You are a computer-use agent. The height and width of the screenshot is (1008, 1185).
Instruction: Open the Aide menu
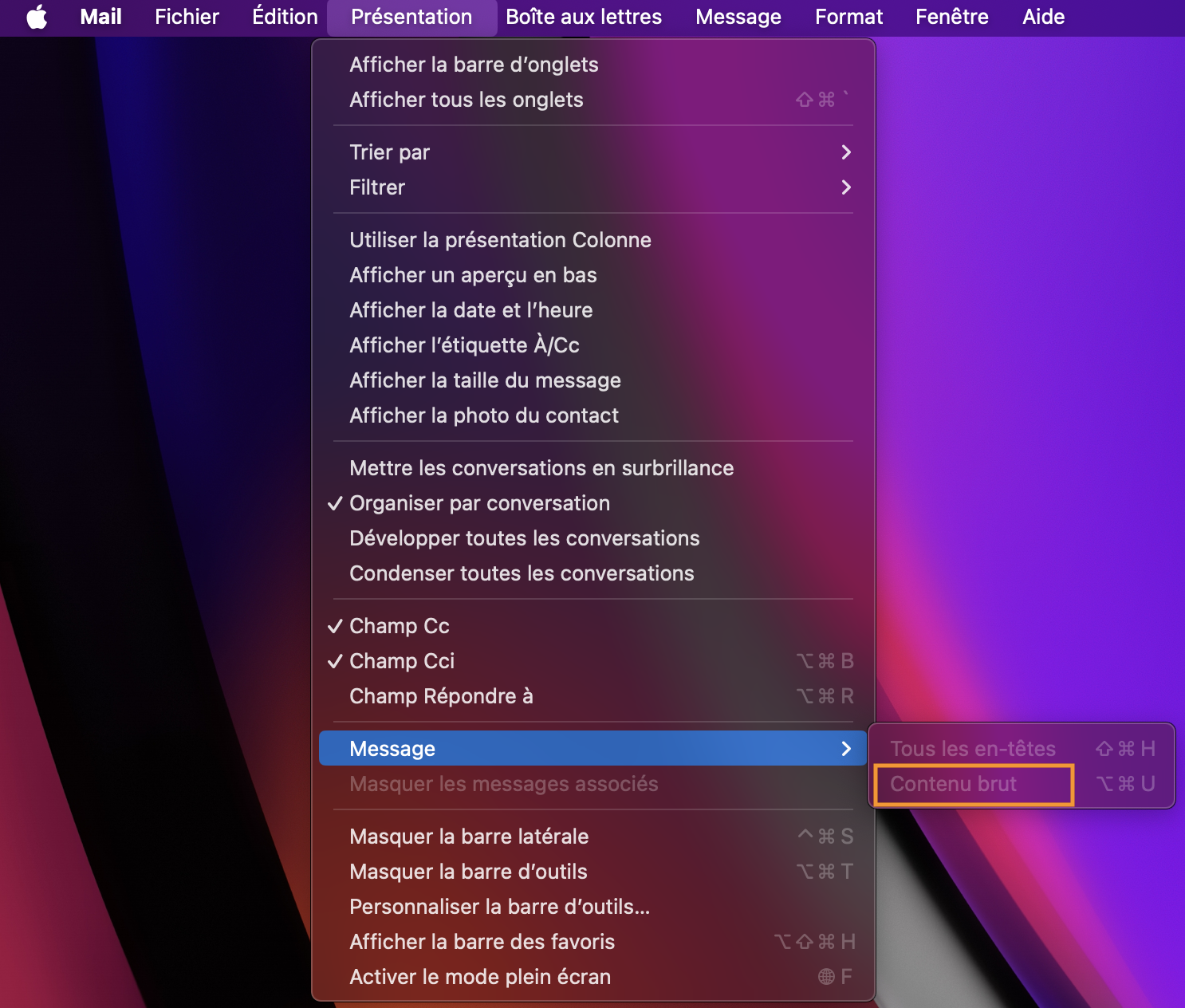pos(1044,17)
